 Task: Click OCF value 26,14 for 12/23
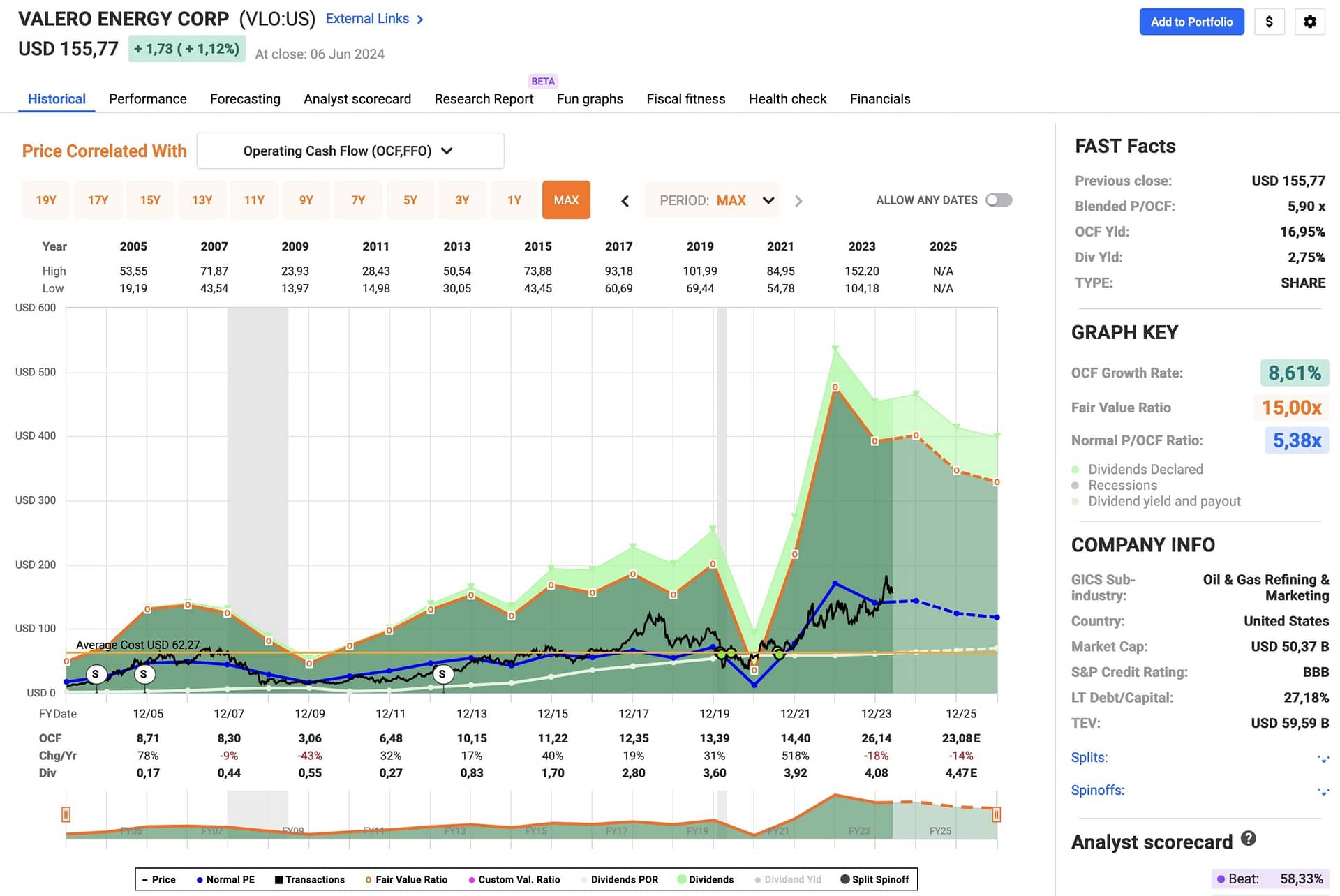pyautogui.click(x=877, y=738)
